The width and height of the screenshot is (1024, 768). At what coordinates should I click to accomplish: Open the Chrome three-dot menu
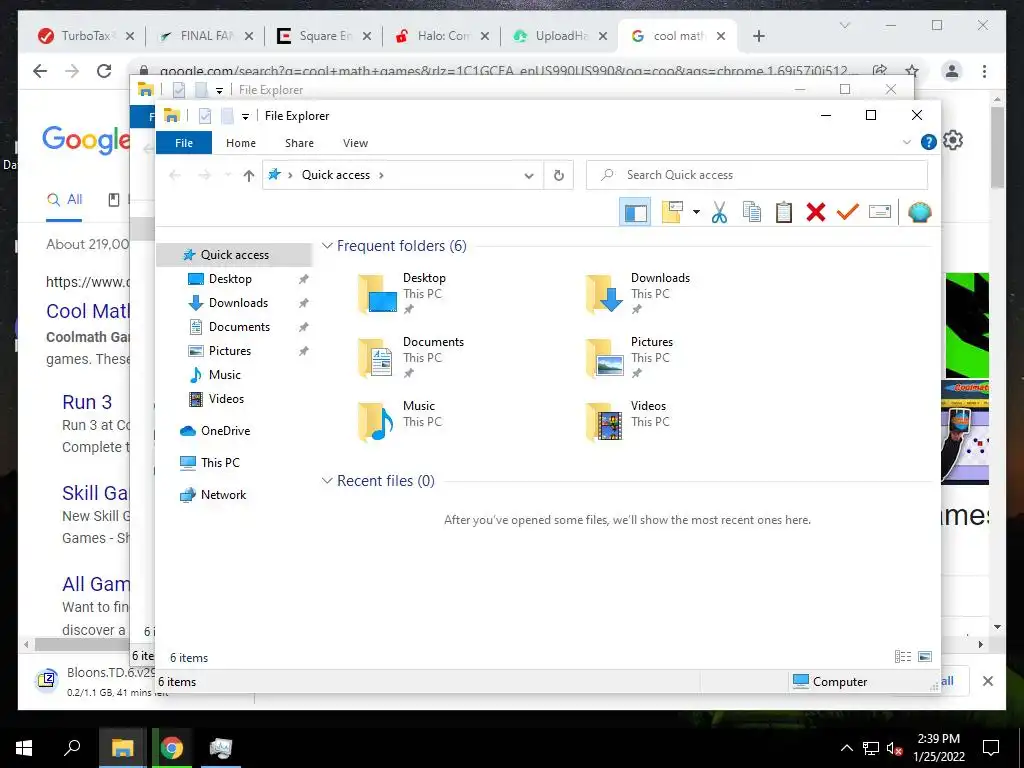click(x=984, y=71)
